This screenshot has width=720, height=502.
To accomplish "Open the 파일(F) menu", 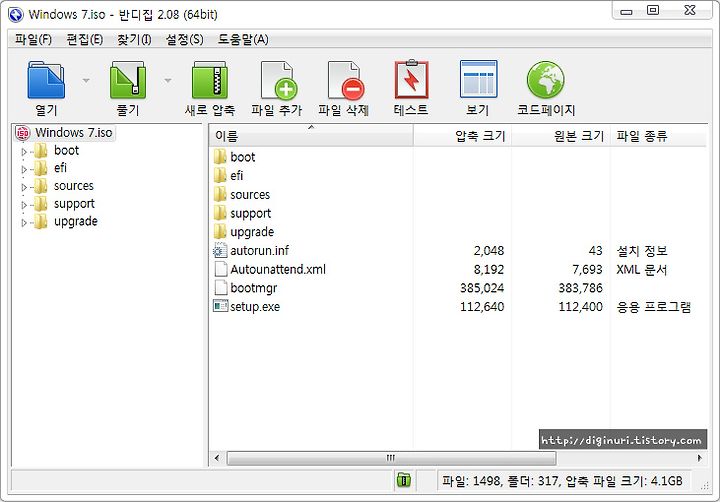I will tap(33, 39).
